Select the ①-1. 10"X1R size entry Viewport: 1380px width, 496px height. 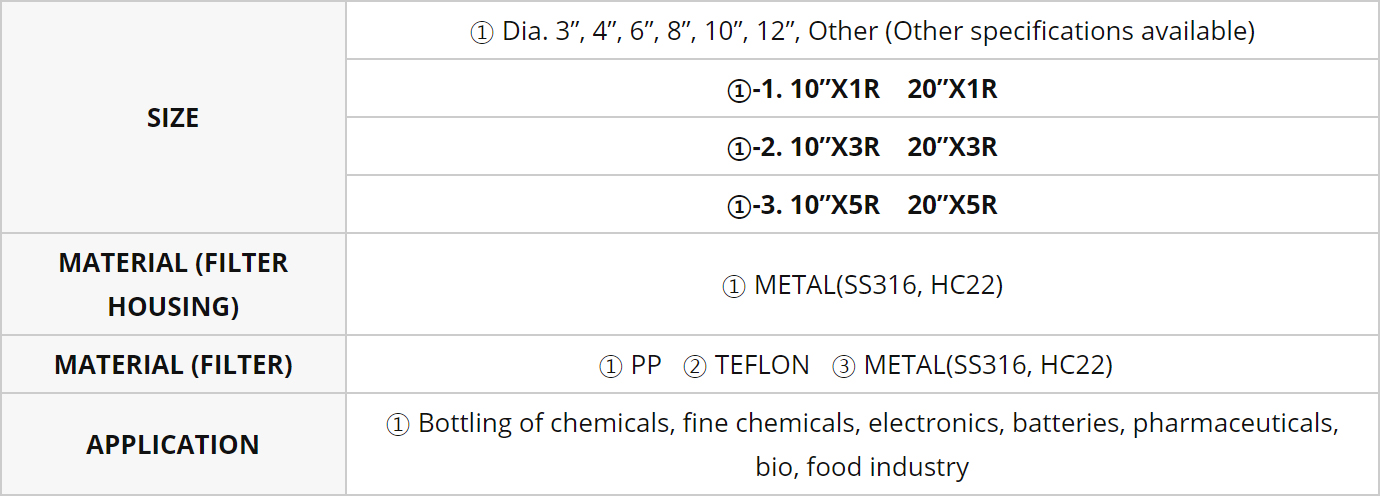[x=803, y=89]
